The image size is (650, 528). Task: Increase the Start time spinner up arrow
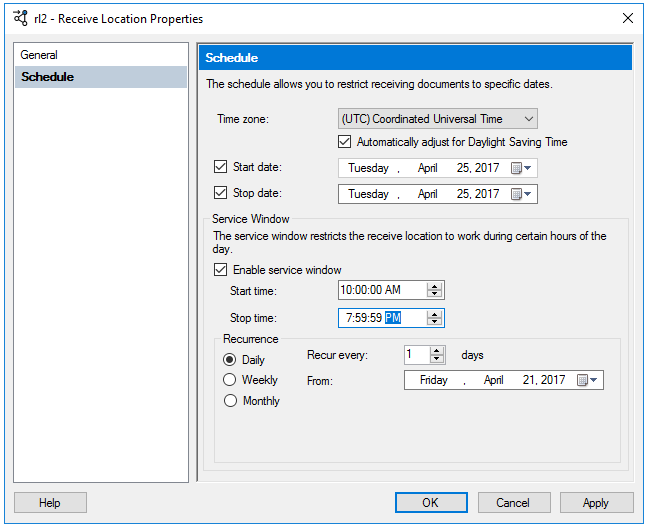pyautogui.click(x=434, y=286)
